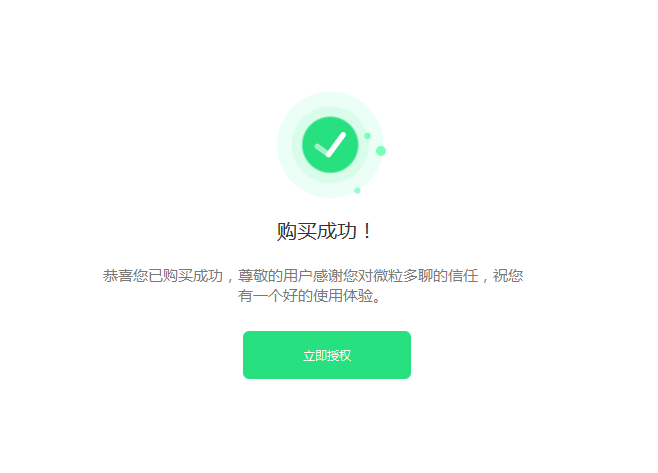Click the word 信任 in the message

pos(463,276)
